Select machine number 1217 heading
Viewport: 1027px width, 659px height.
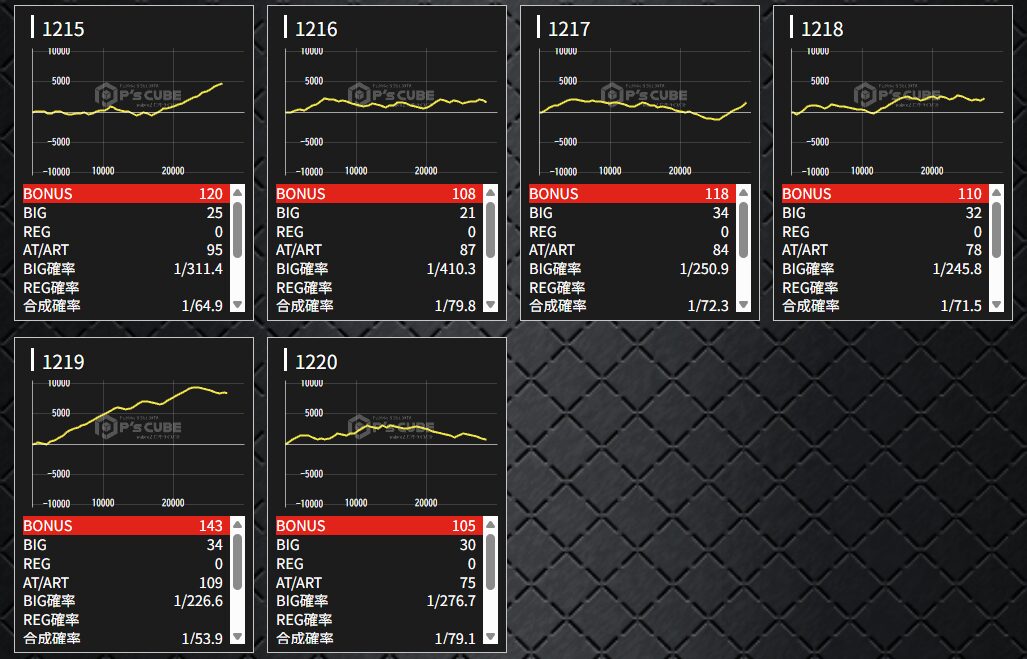click(569, 29)
